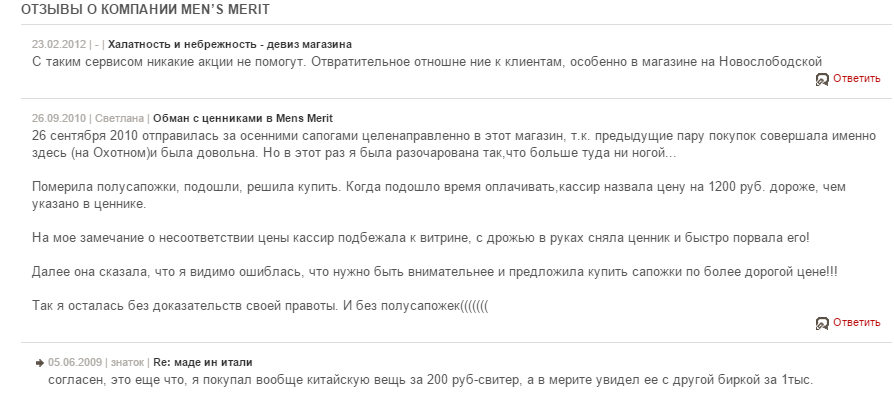Click the heading Отзывы о компании Men's Merit
Viewport: 894px width, 397px height.
click(x=145, y=10)
